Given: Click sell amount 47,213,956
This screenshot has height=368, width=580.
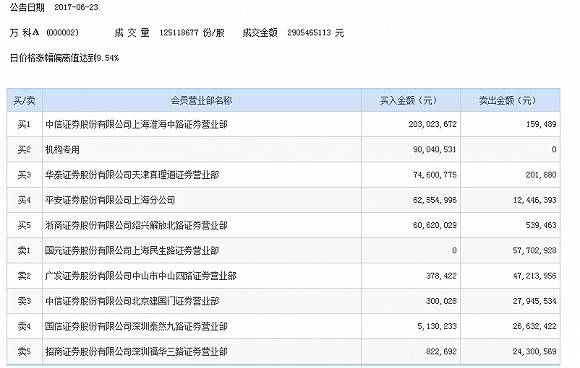Looking at the screenshot, I should coord(535,276).
